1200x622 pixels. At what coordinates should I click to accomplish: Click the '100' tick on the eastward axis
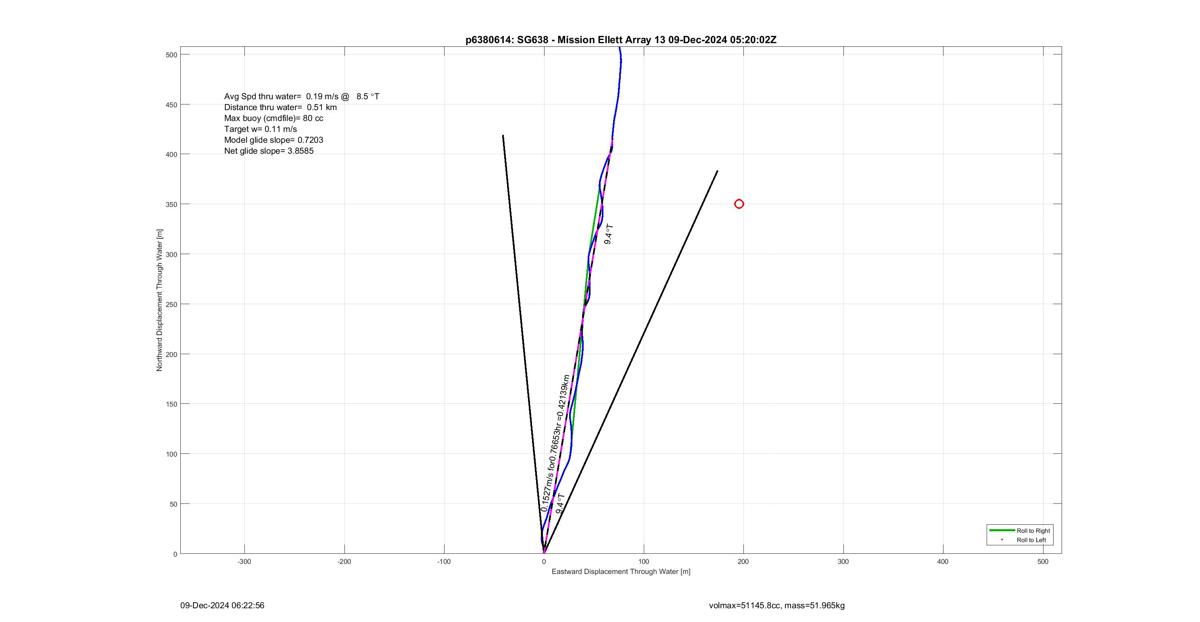(643, 561)
